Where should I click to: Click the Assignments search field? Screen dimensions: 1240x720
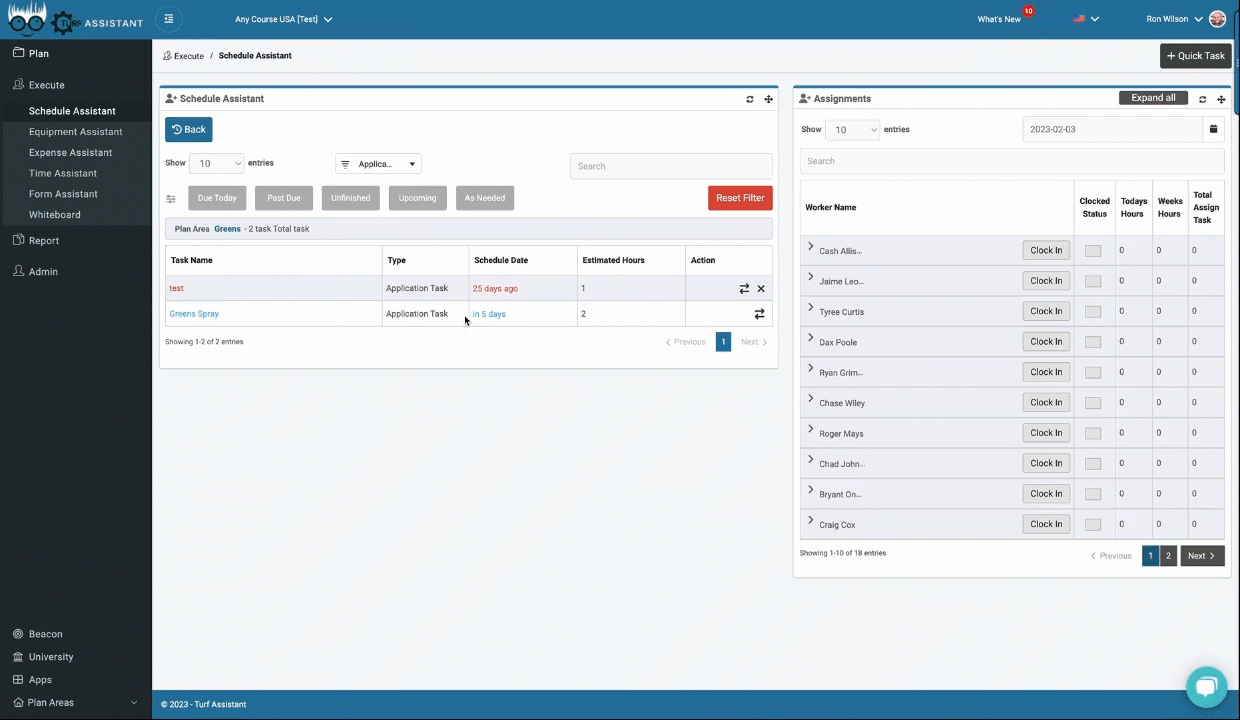click(x=1011, y=161)
